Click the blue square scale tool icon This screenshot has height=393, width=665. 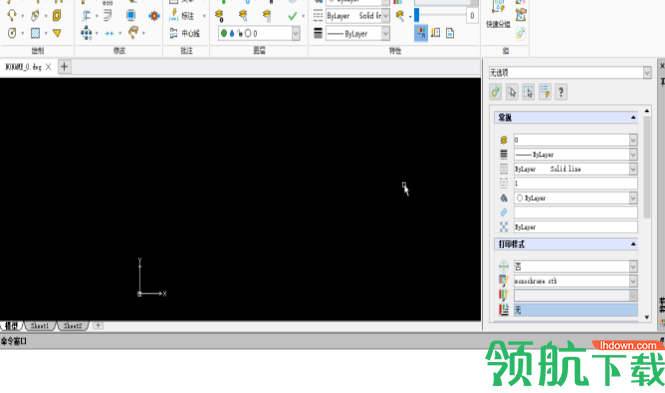click(131, 16)
